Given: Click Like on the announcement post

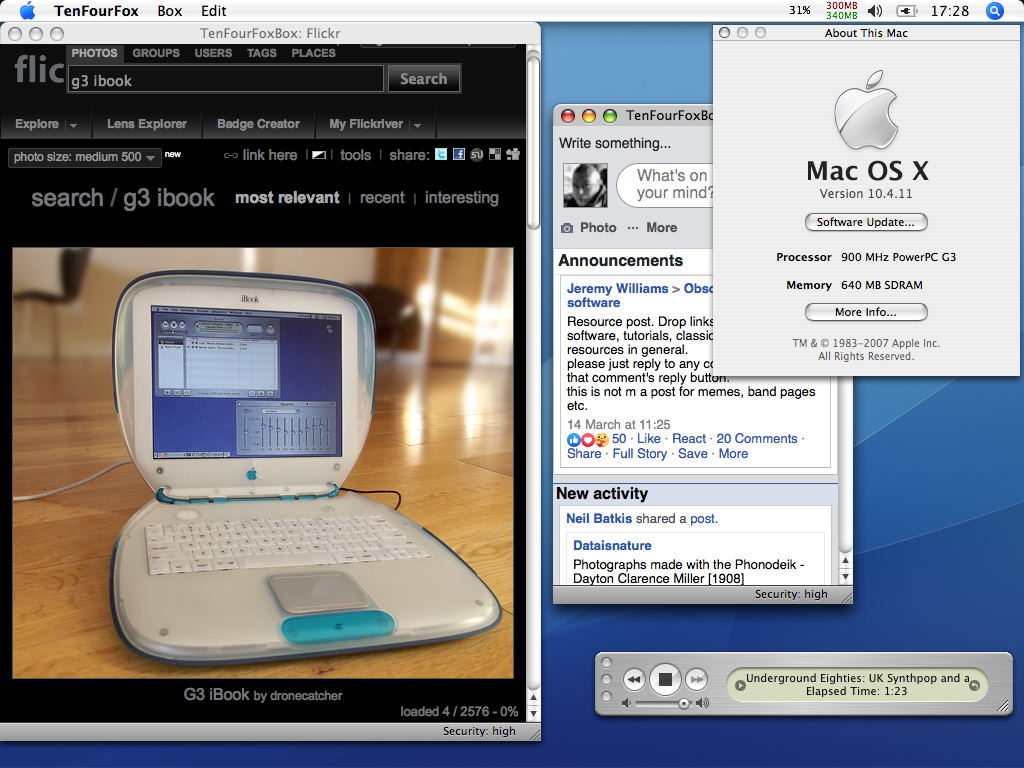Looking at the screenshot, I should (x=648, y=439).
